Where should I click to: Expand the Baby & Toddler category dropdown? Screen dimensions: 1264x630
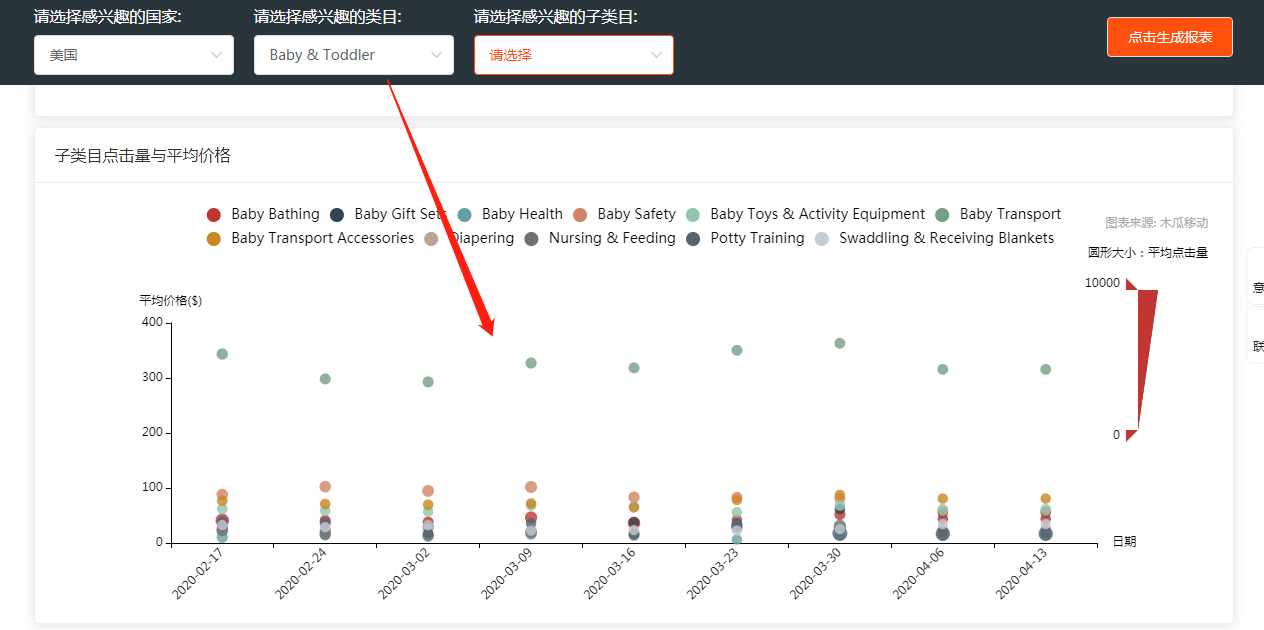pos(354,55)
